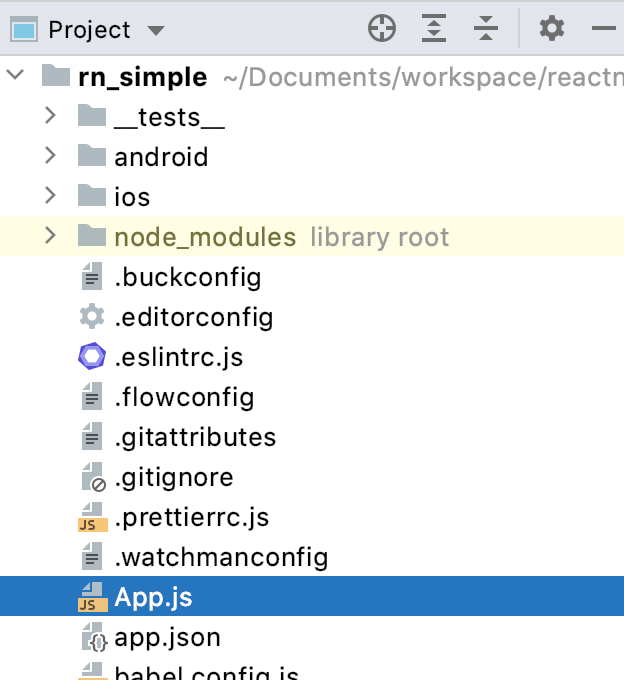Click the gear icon beside .editorconfig
The image size is (624, 680).
pyautogui.click(x=91, y=317)
